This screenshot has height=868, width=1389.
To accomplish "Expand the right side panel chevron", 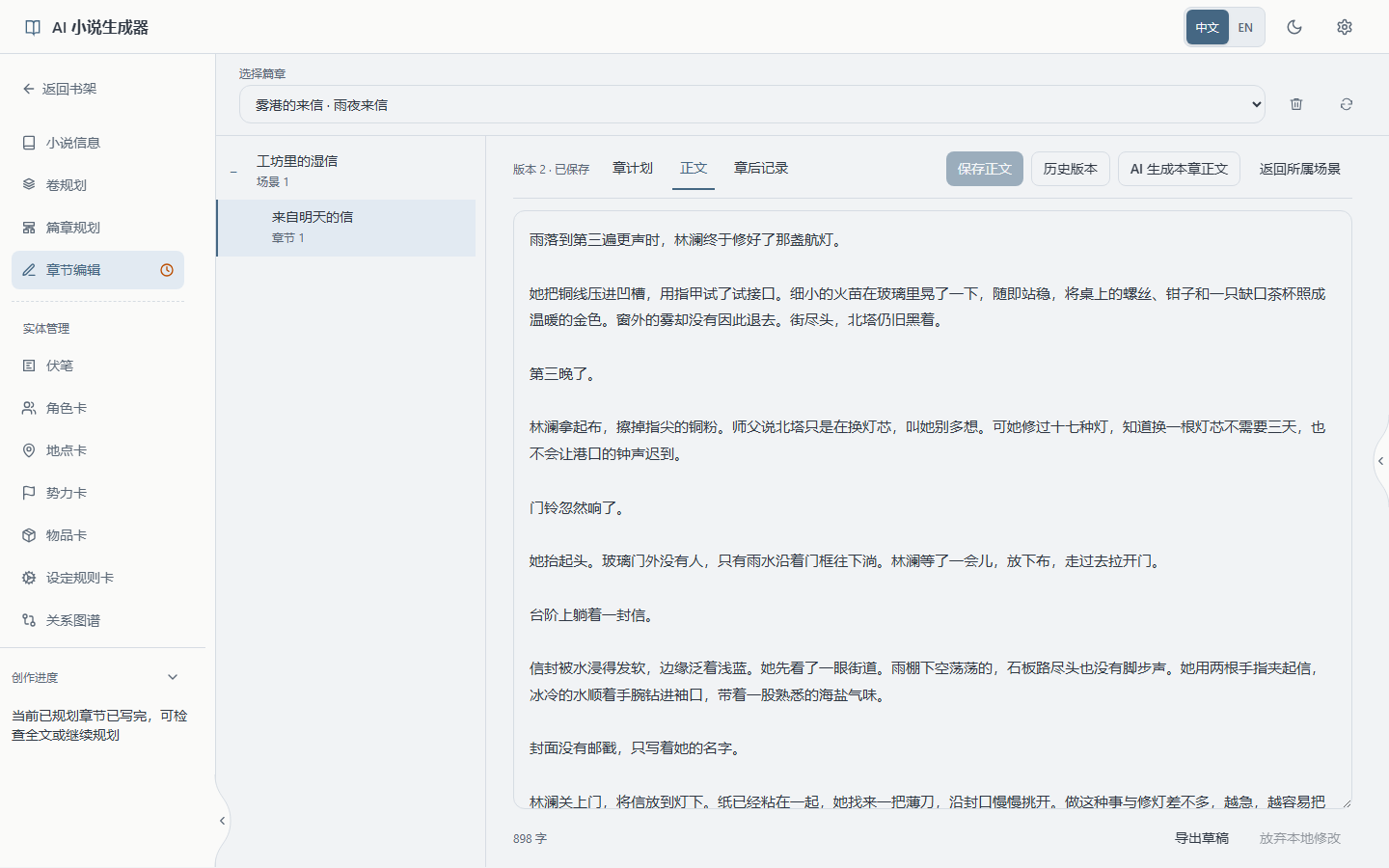I will tap(1381, 461).
